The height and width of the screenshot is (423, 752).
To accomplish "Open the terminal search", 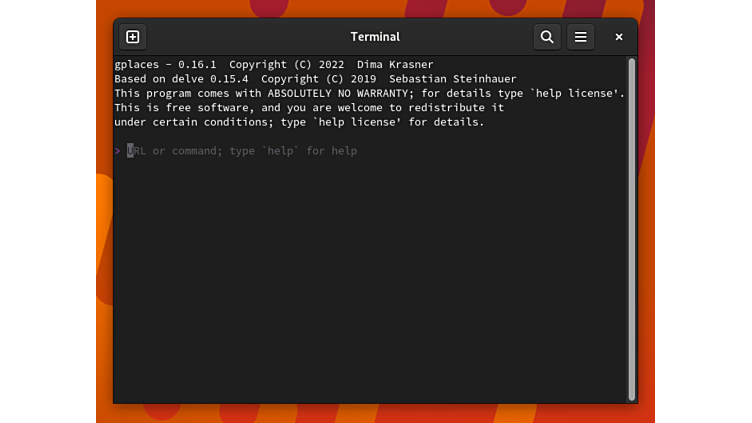I will pos(547,37).
